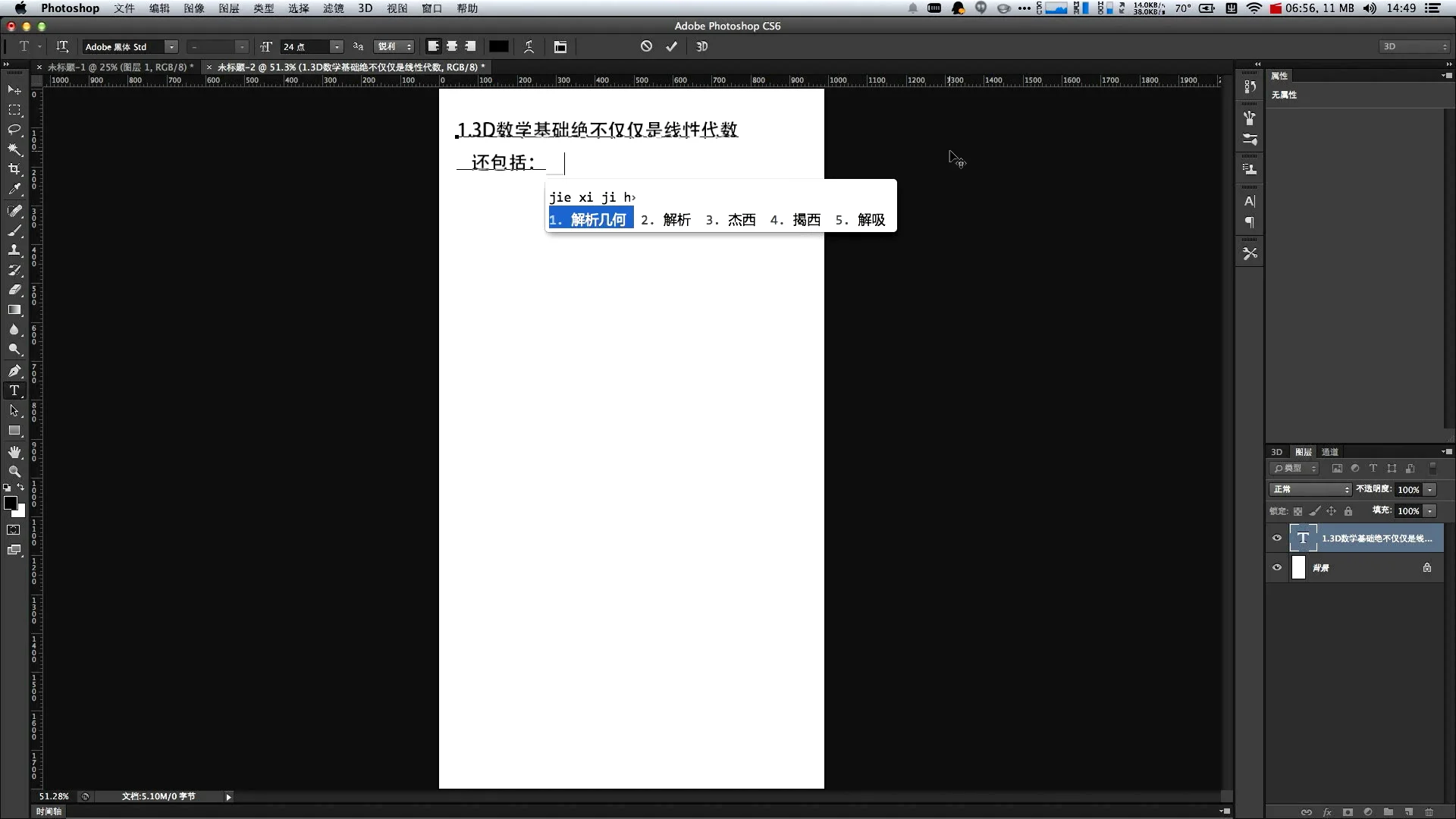Open the 正常 blend mode dropdown
Viewport: 1456px width, 819px height.
pos(1310,490)
